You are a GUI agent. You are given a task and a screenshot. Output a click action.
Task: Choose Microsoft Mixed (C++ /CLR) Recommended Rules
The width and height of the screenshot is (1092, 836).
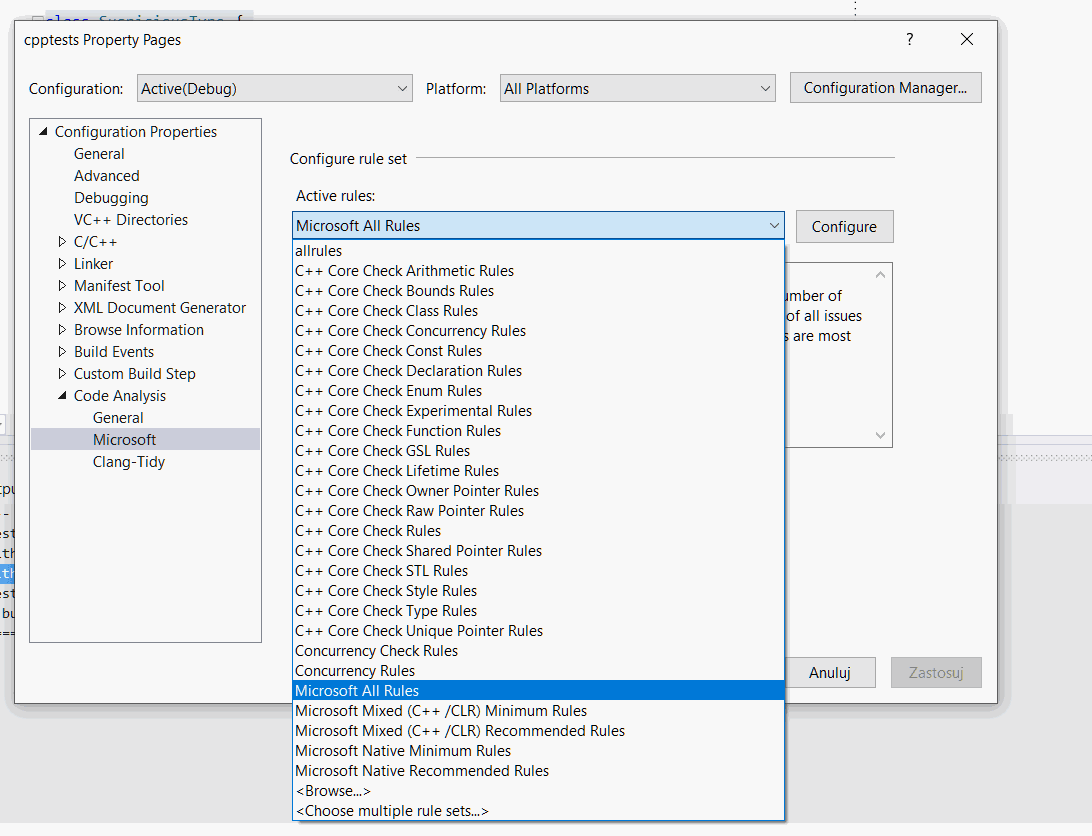point(538,731)
